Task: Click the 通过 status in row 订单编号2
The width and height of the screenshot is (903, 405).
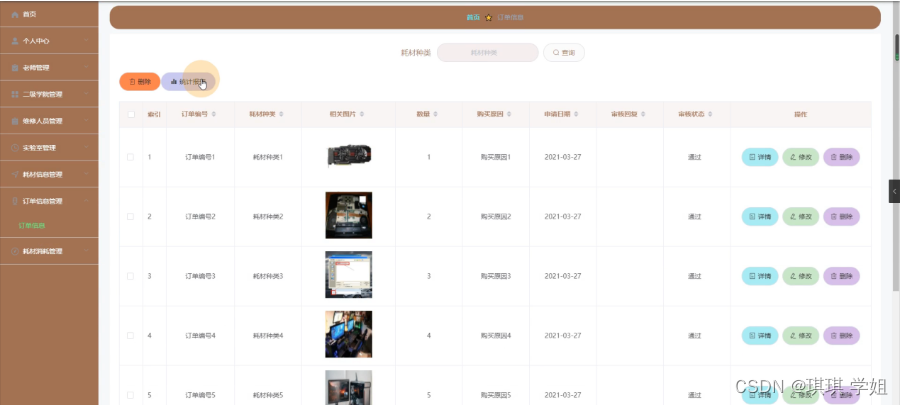Action: click(x=695, y=217)
